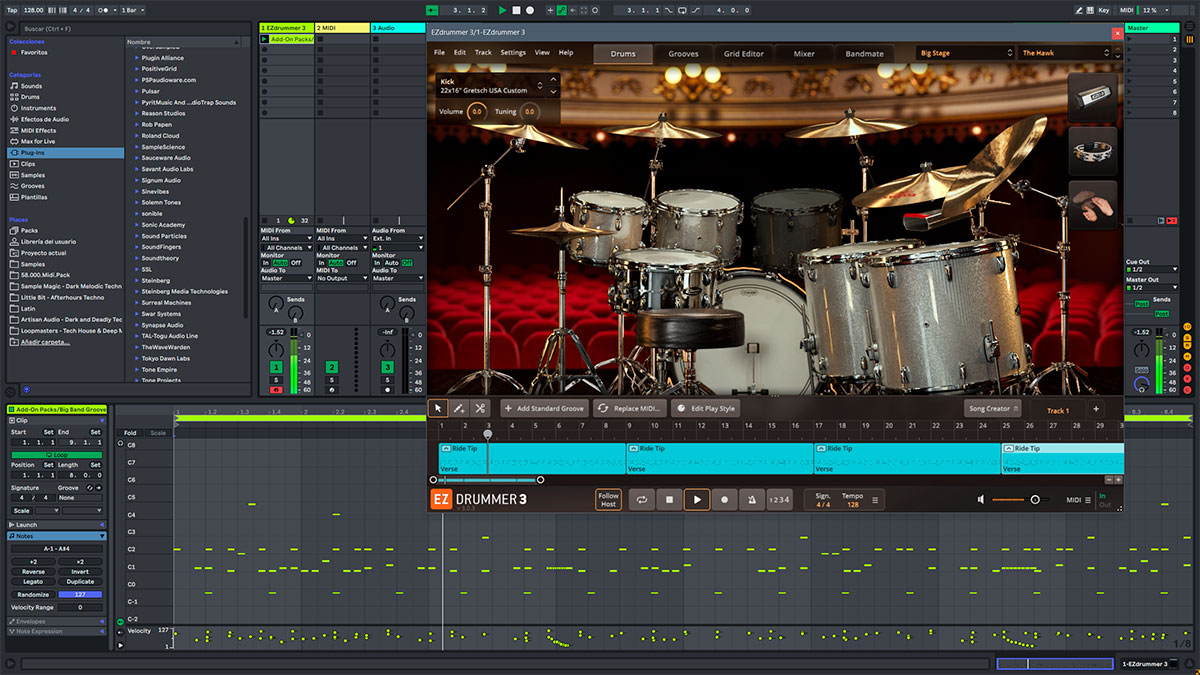Adjust the Kick Volume knob
Image resolution: width=1200 pixels, height=675 pixels.
(x=477, y=111)
